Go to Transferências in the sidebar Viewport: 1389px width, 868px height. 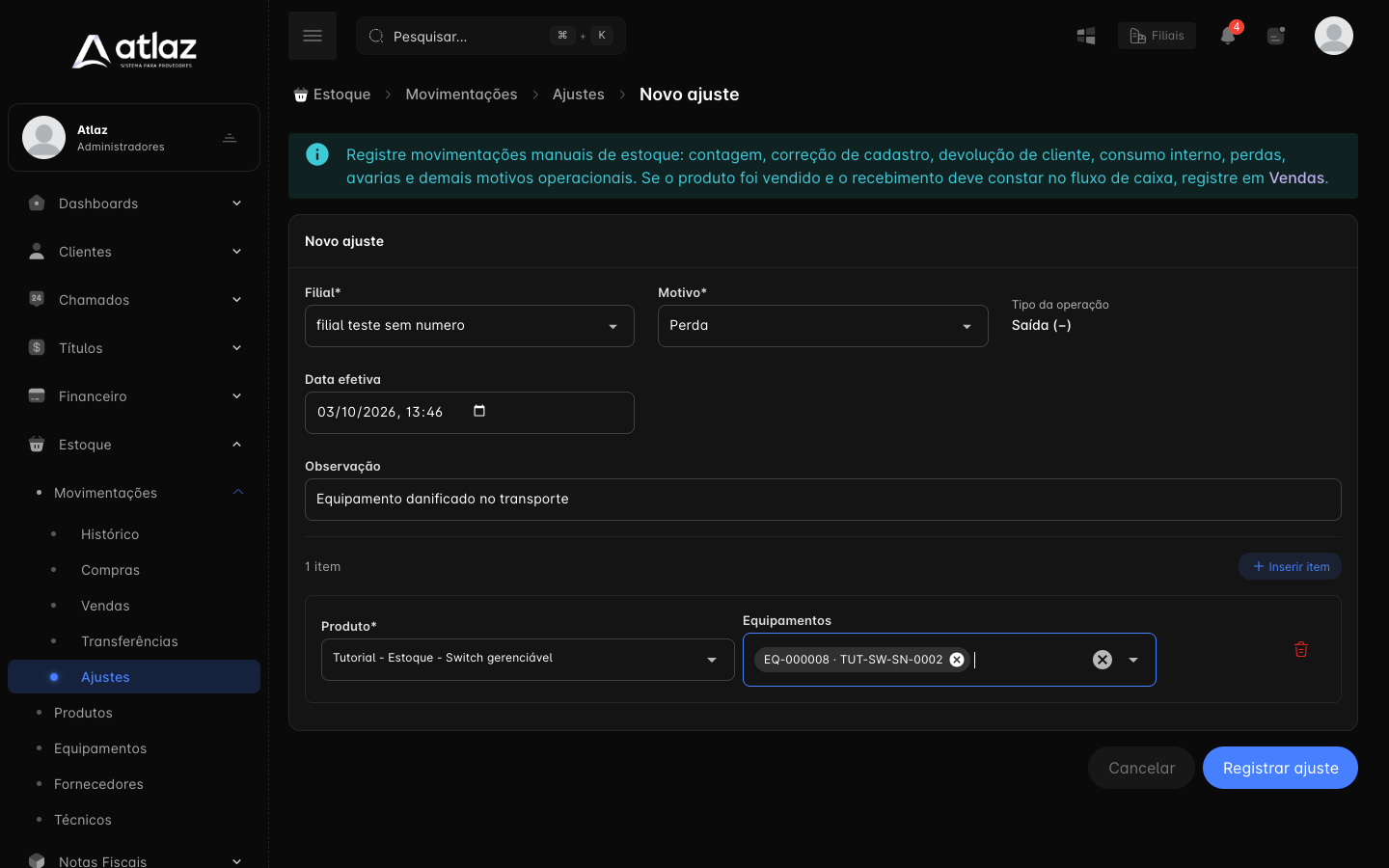coord(129,641)
